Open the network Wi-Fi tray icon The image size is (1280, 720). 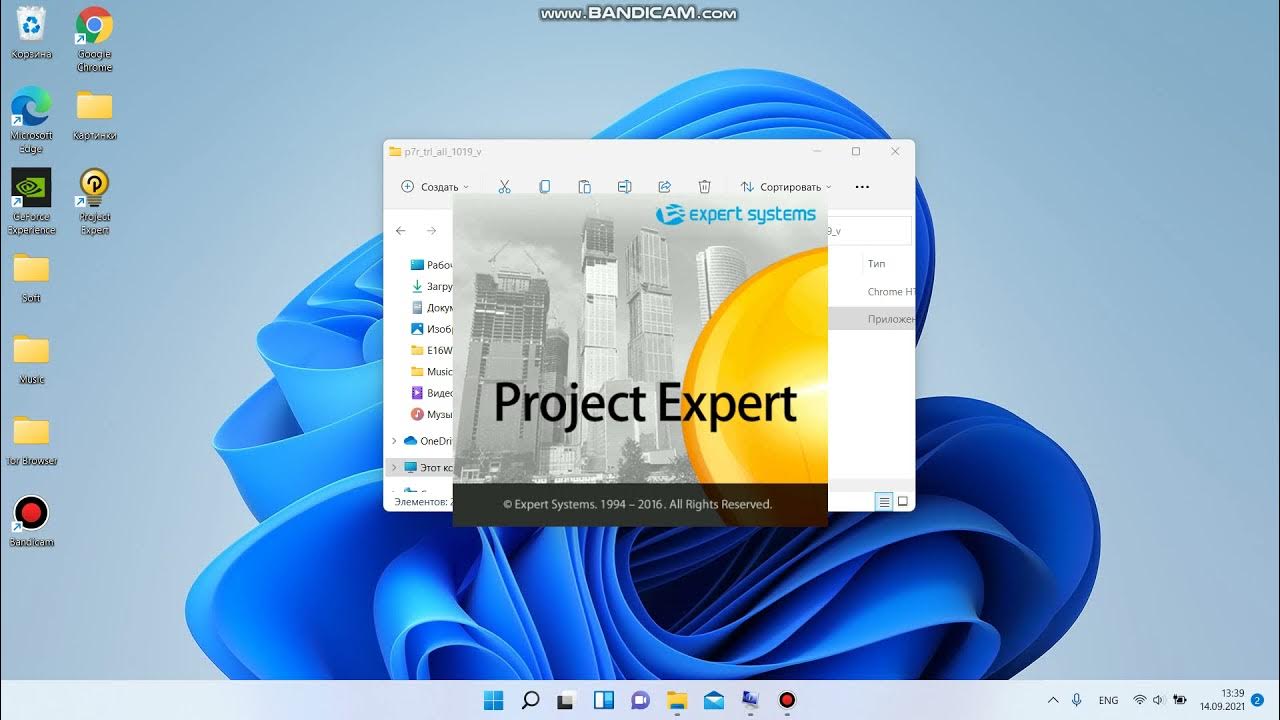pos(1139,700)
